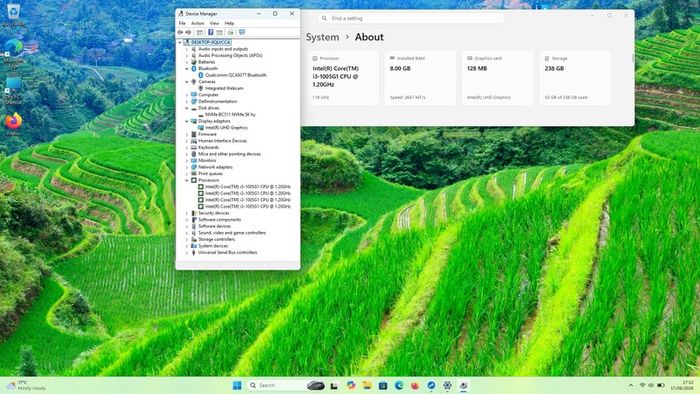Click the Batteries category icon

(x=194, y=62)
